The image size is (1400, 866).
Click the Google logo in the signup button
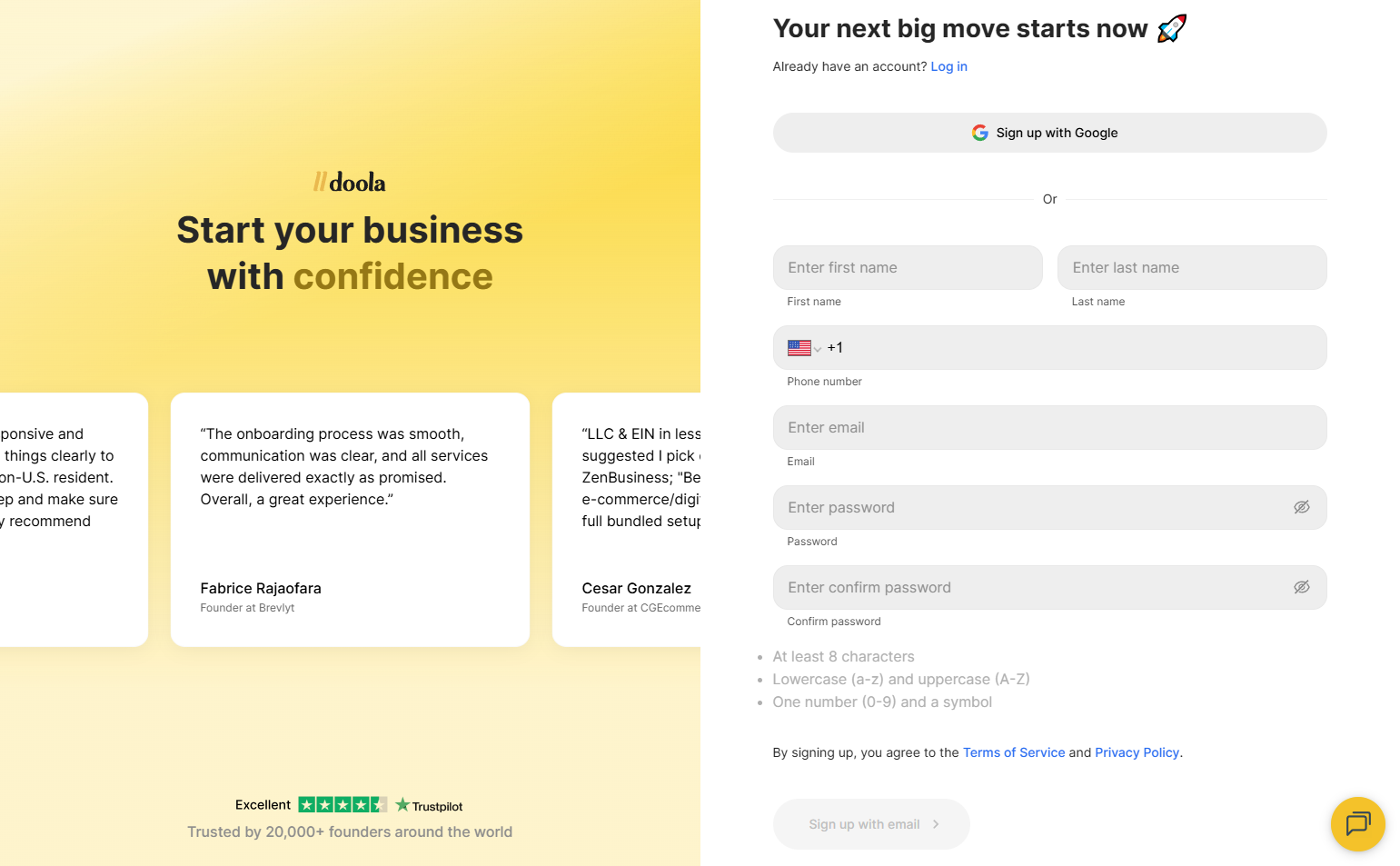click(x=979, y=132)
